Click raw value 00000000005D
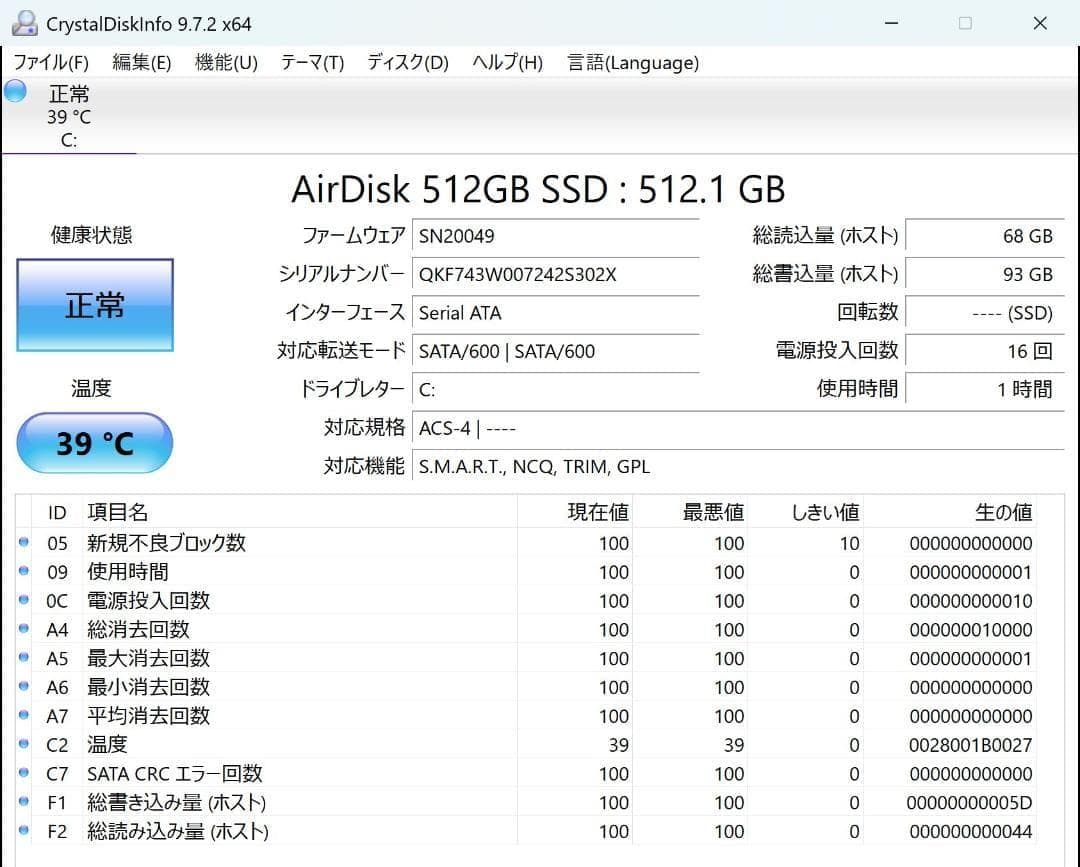The image size is (1080, 867). pyautogui.click(x=969, y=803)
